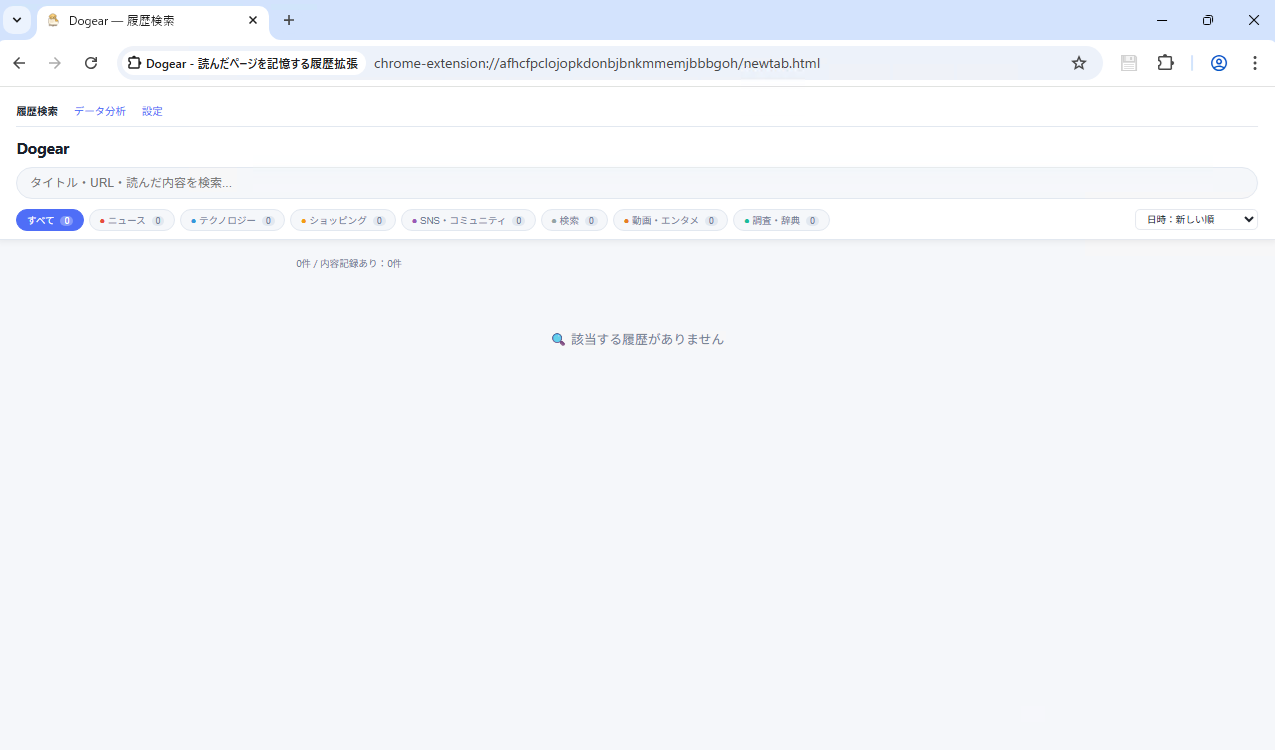Click the タイトル・URL search field
1275x750 pixels.
pos(637,183)
